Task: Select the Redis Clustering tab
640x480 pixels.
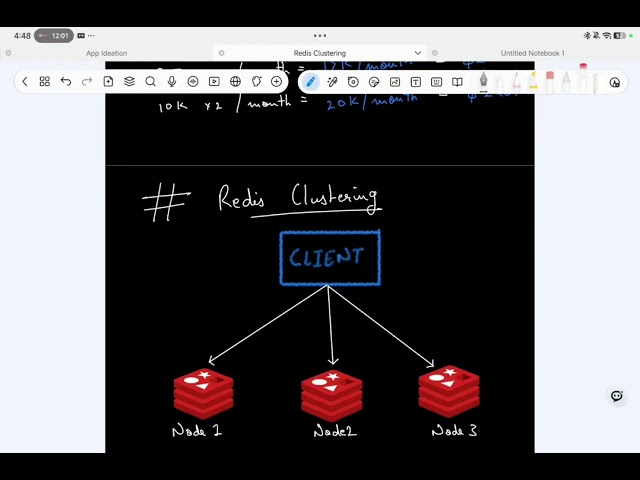Action: click(x=320, y=53)
